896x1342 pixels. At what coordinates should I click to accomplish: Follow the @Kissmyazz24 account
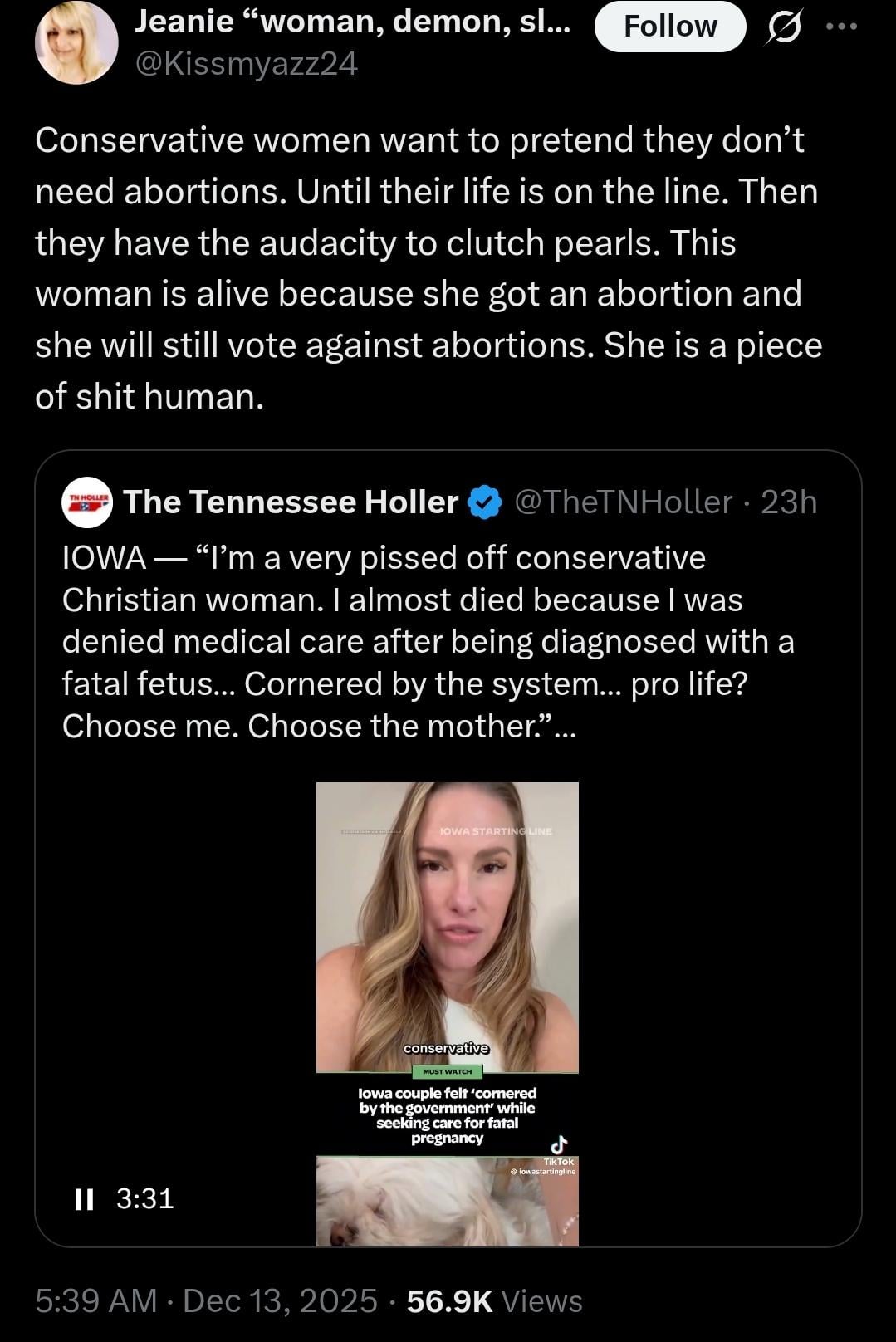coord(670,27)
